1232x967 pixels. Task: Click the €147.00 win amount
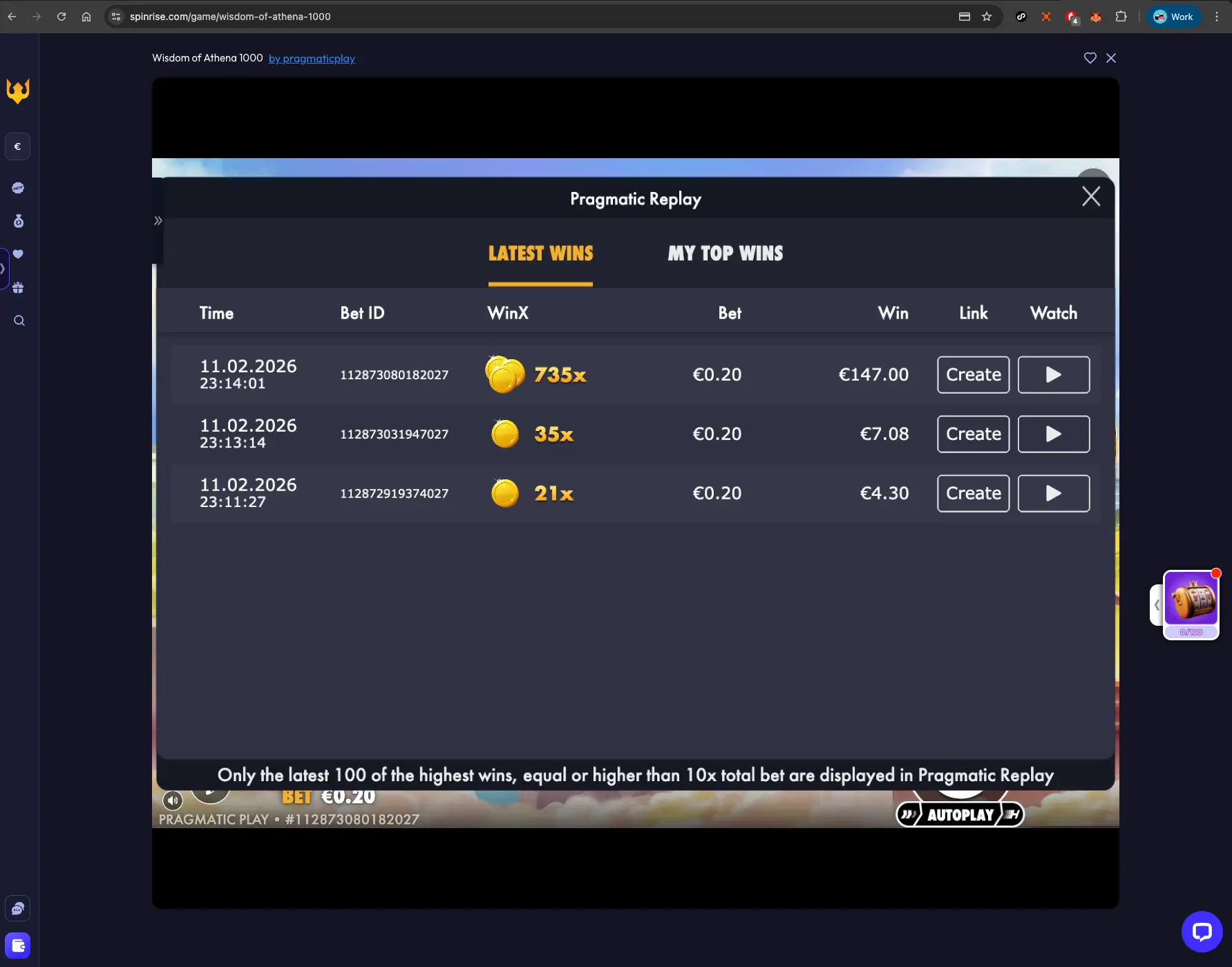pos(873,375)
